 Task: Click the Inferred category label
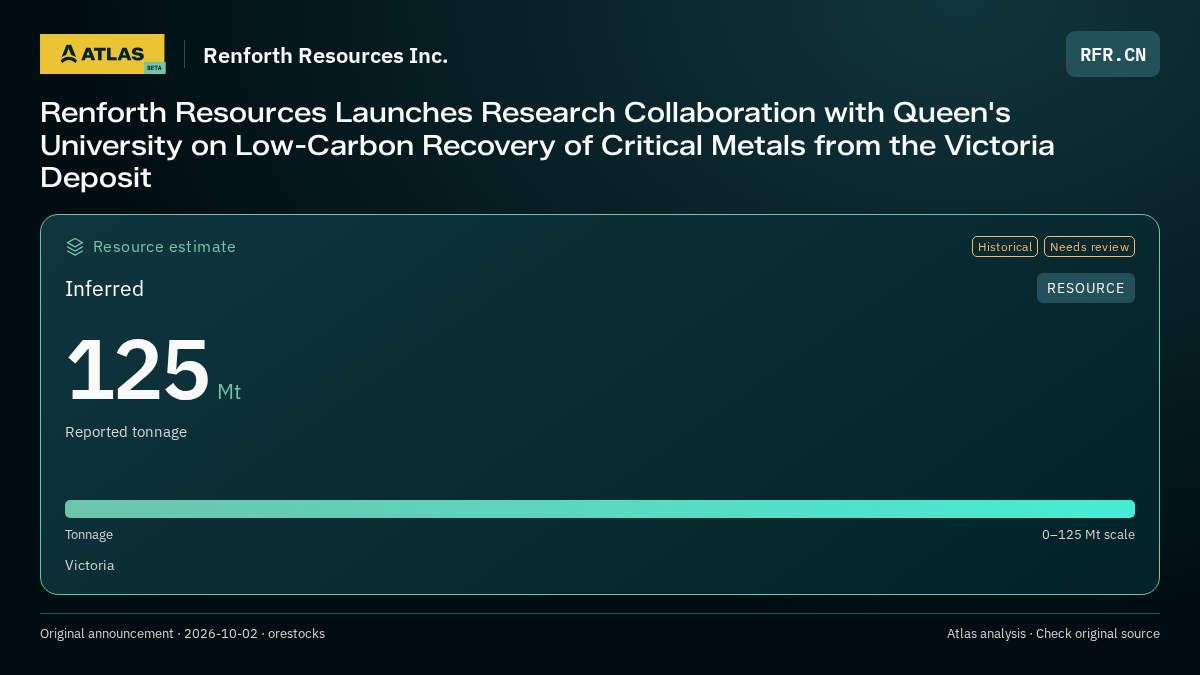click(104, 289)
